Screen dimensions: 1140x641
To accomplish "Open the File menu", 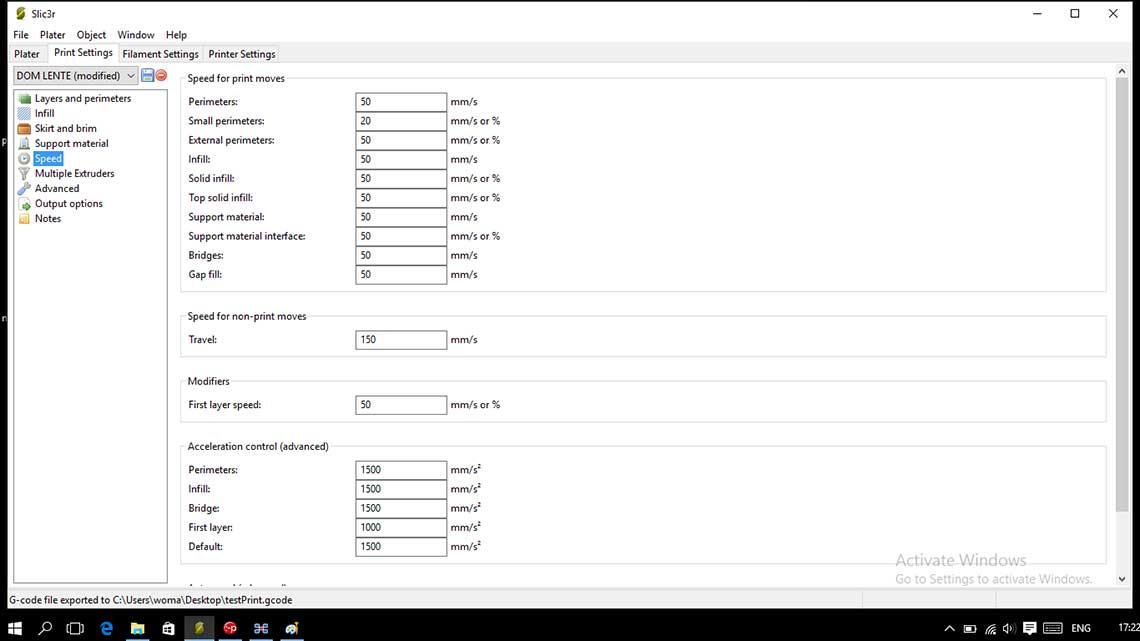I will [x=21, y=35].
